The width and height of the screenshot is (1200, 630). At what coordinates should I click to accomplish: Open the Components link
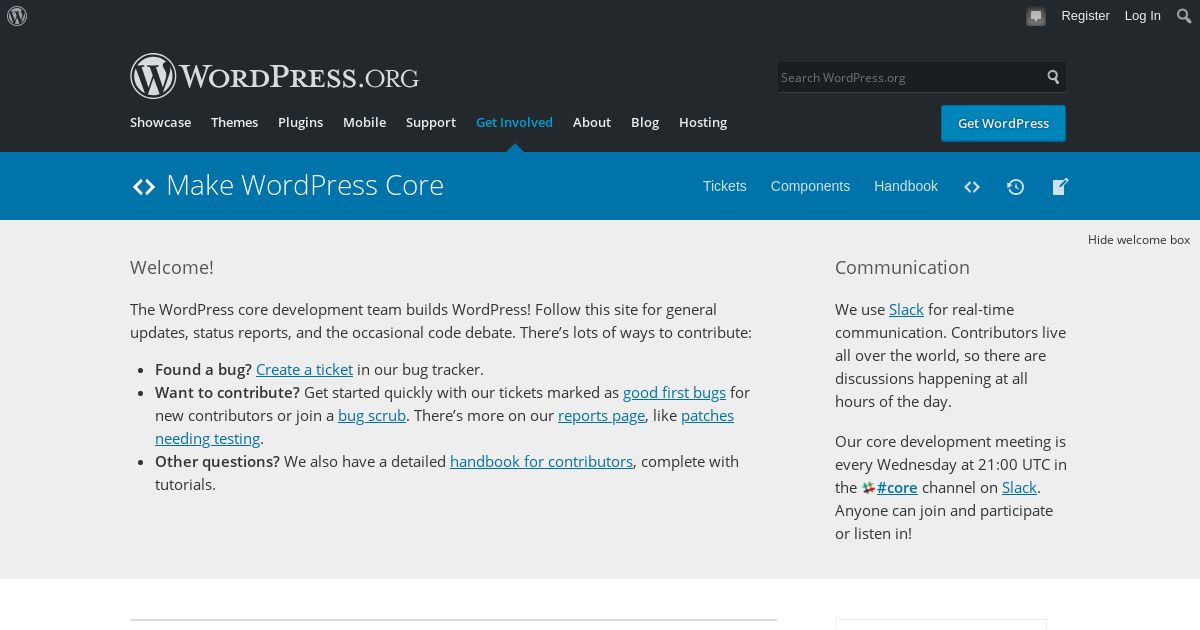(810, 186)
